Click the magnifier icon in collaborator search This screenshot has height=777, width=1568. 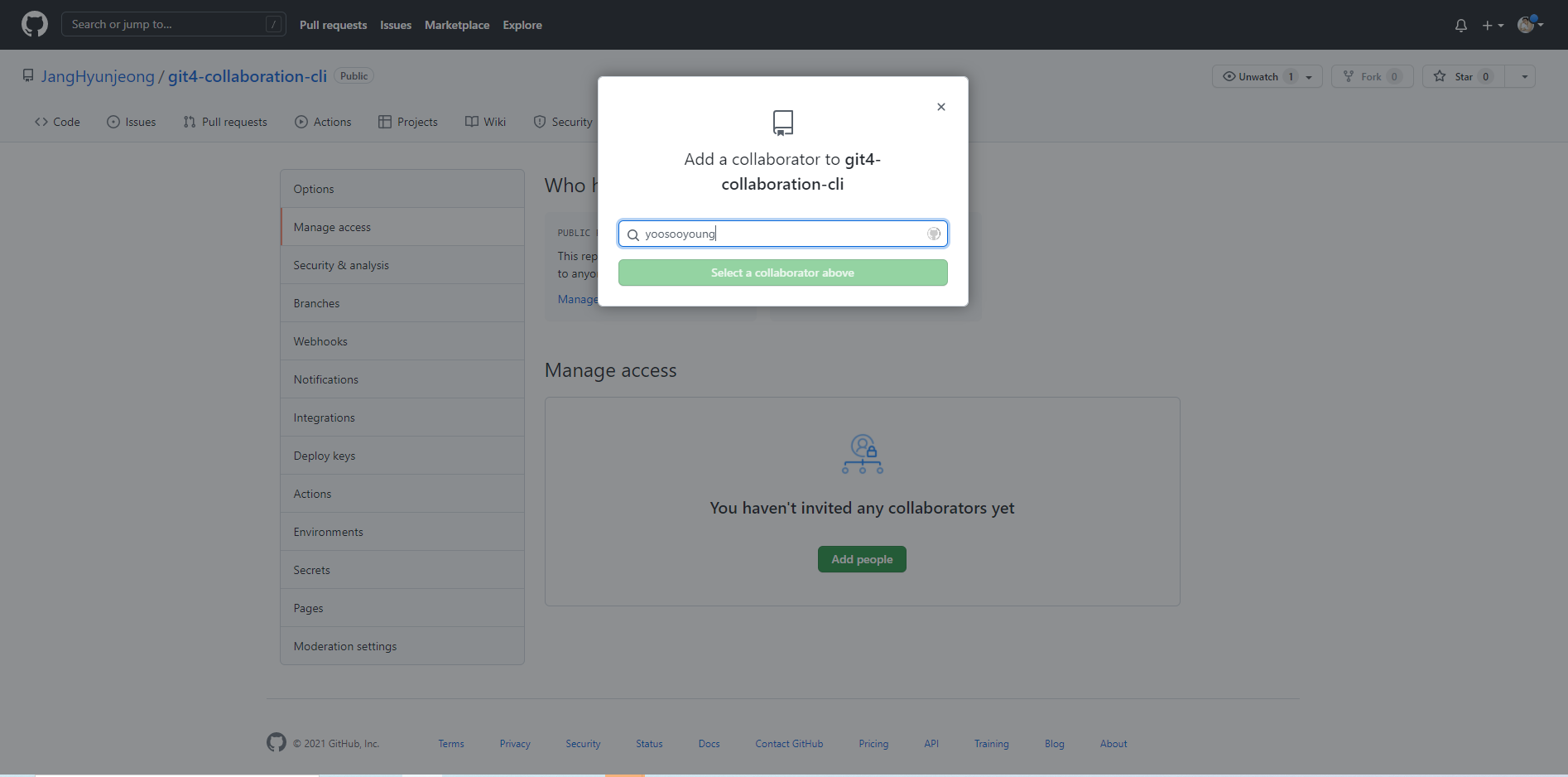coord(633,234)
